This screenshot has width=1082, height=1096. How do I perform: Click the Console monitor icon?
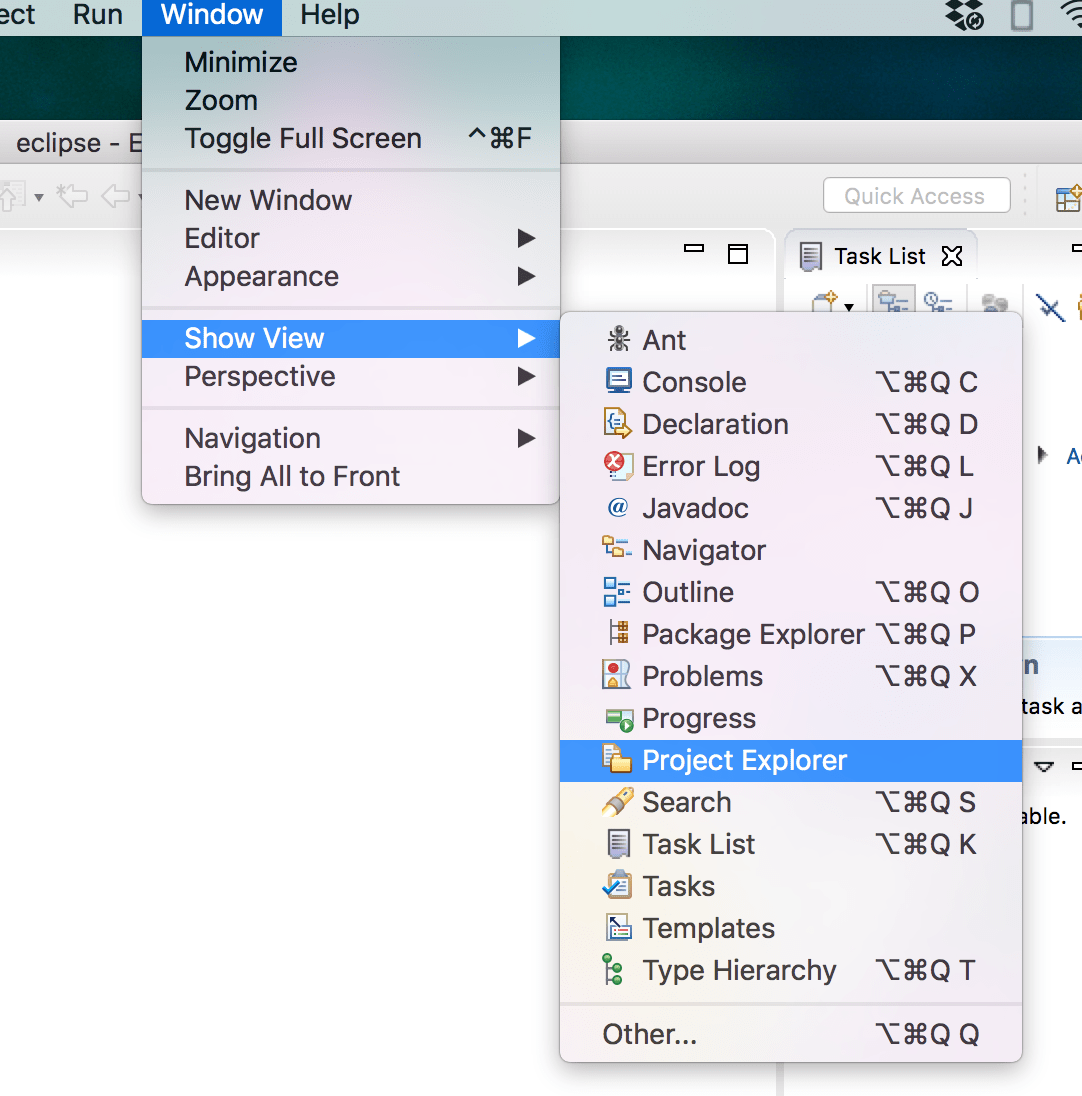coord(618,381)
